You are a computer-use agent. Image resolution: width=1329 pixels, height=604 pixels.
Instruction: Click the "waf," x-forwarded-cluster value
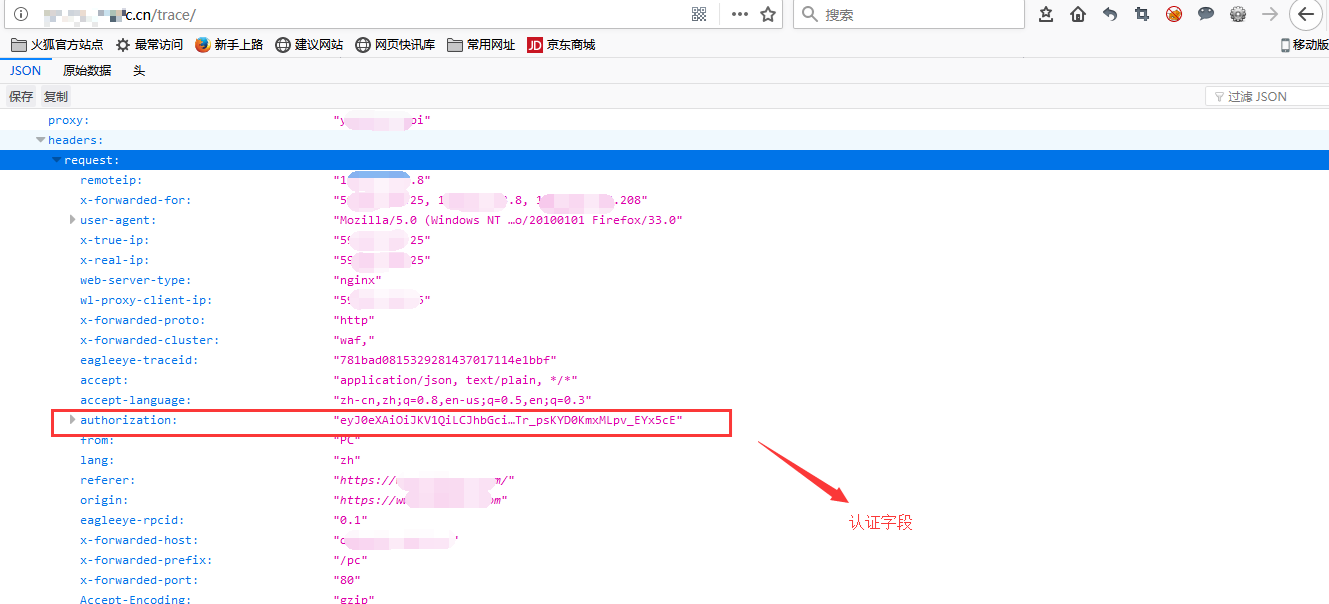click(353, 340)
